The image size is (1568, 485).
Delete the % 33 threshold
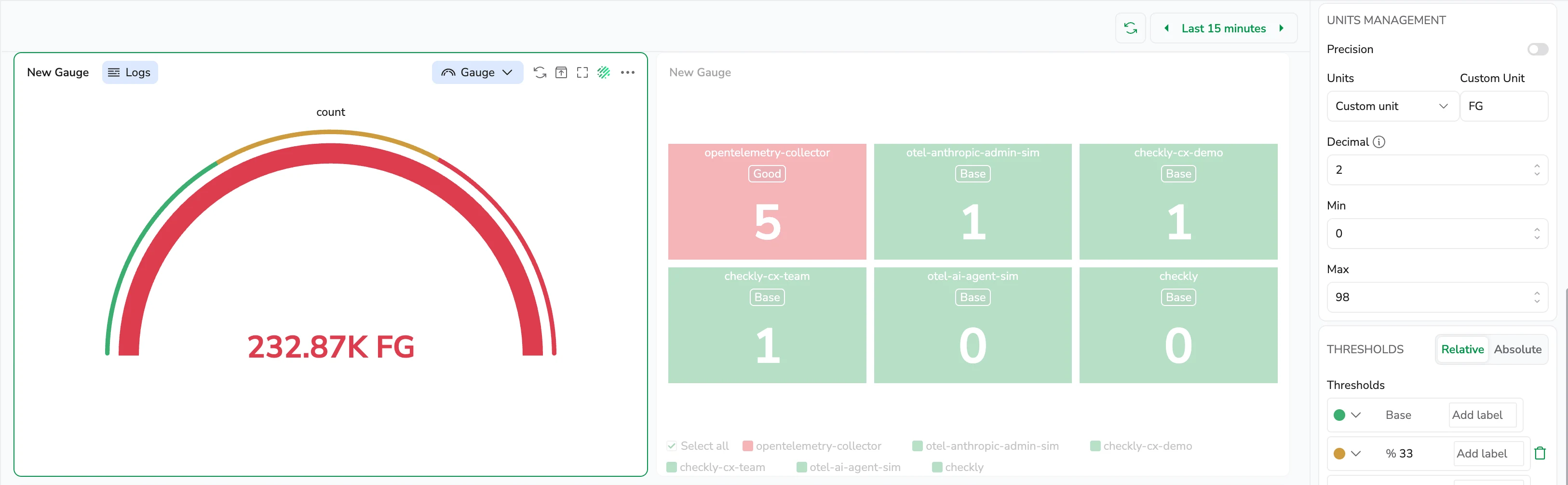point(1540,453)
